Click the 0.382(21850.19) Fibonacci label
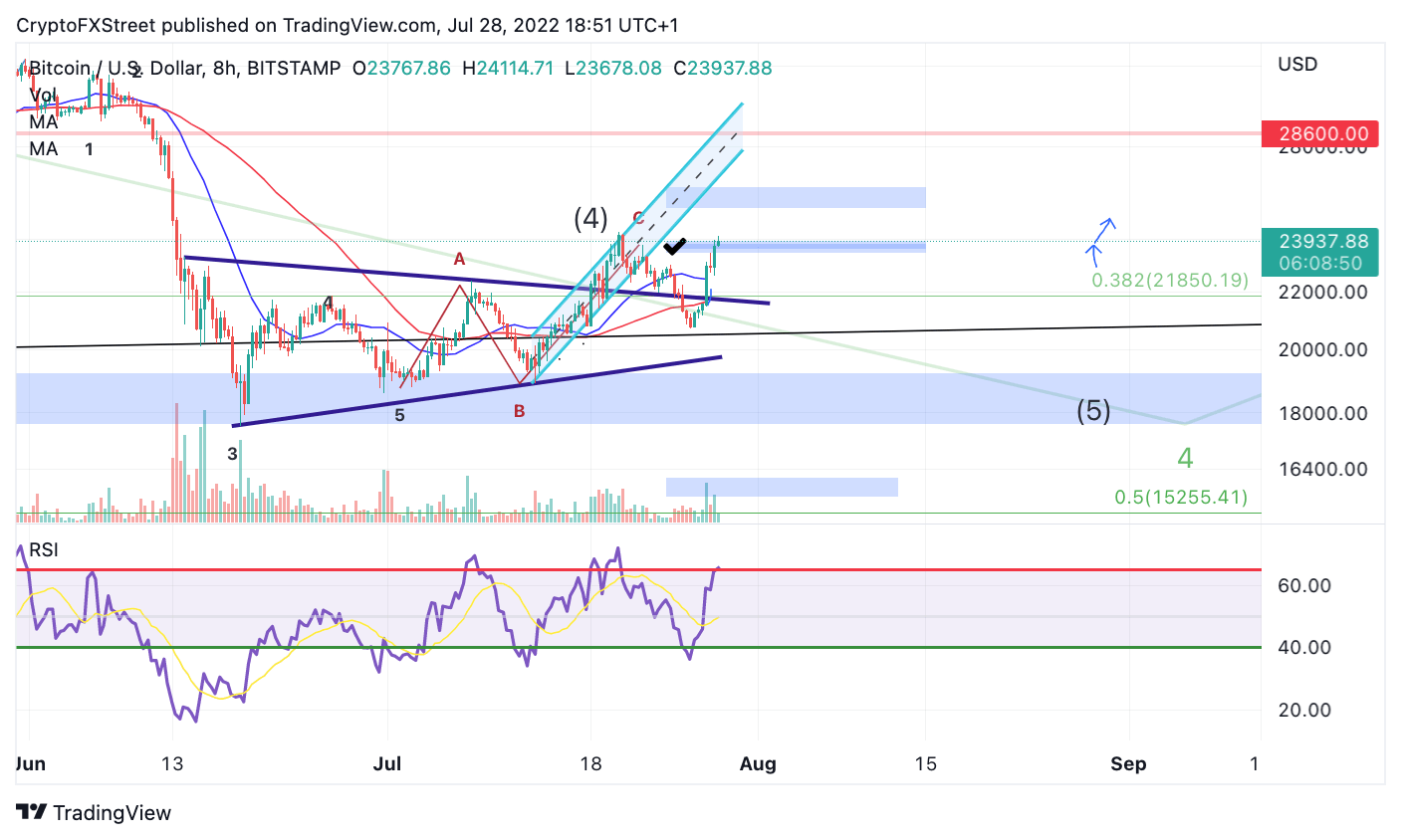This screenshot has height=840, width=1401. [x=1170, y=281]
